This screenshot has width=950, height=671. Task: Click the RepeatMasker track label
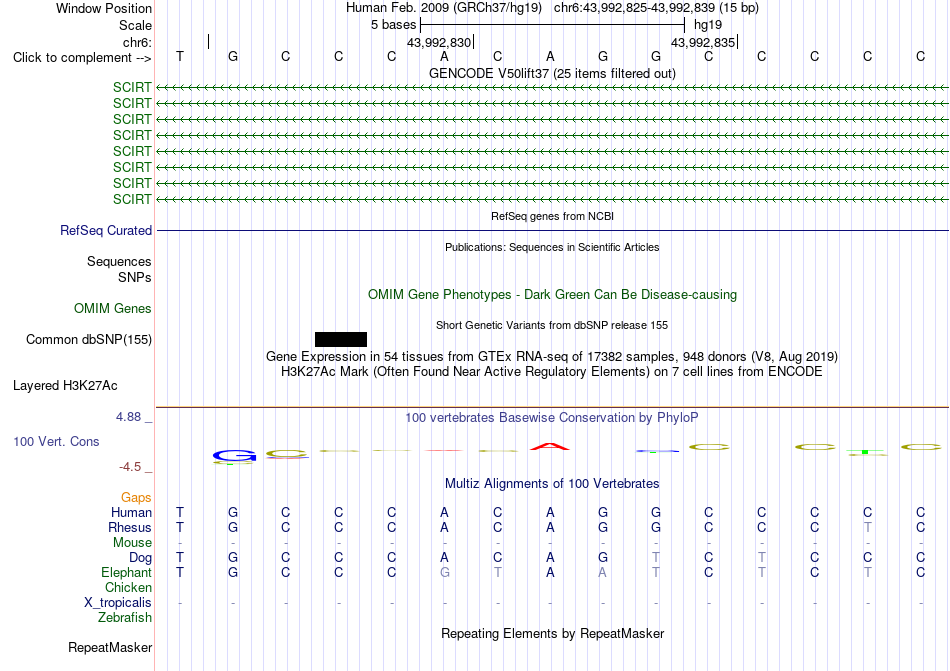110,647
